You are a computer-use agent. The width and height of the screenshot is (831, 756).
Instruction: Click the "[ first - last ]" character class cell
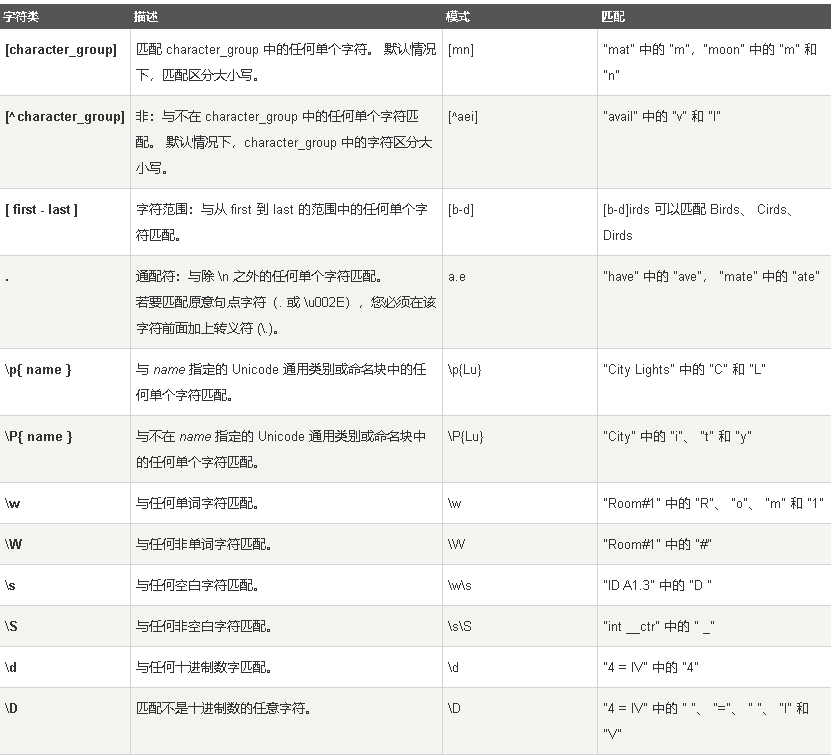click(42, 209)
